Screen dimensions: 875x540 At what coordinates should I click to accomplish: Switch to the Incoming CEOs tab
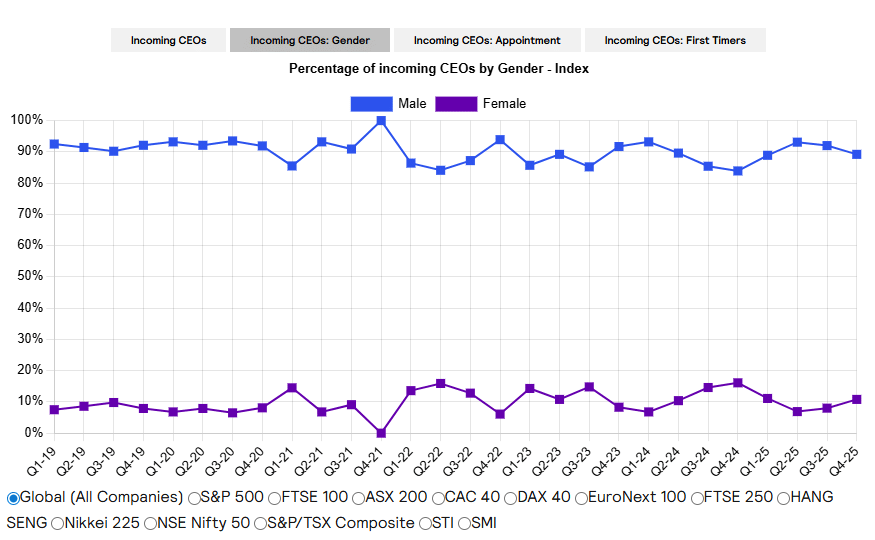point(168,40)
